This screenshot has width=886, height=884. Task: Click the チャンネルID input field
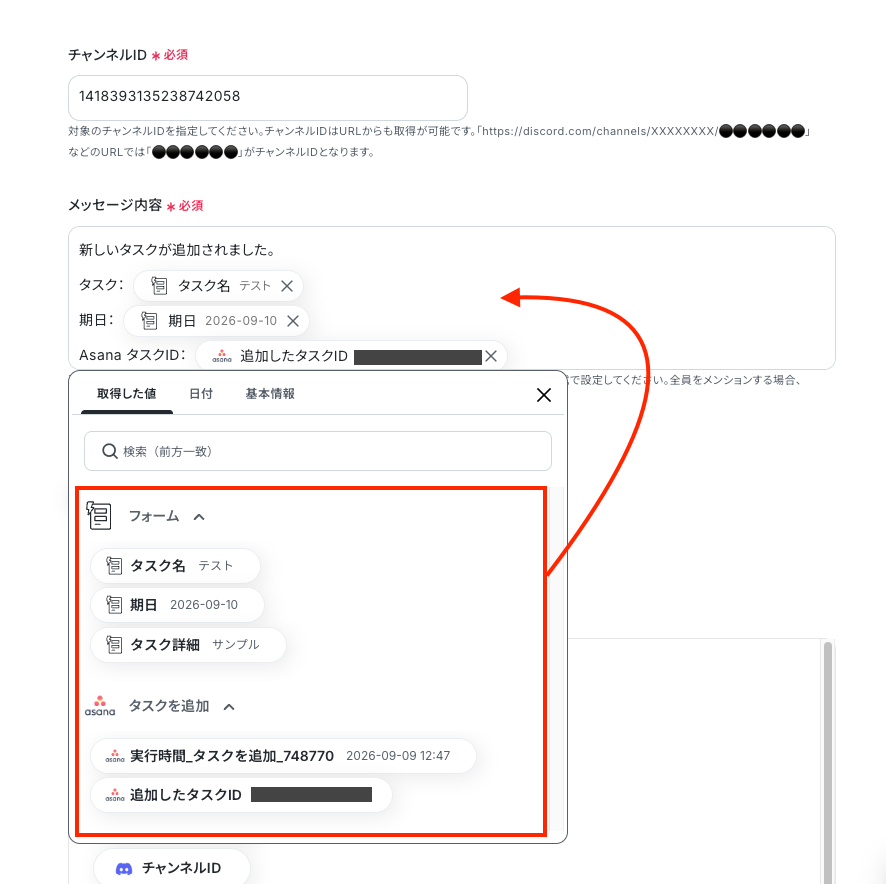pyautogui.click(x=268, y=97)
